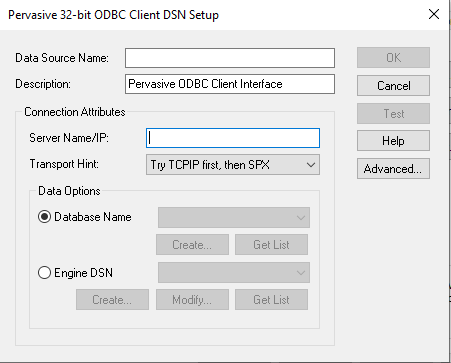Click the Modify... button
Viewport: 451px width, 363px height.
pyautogui.click(x=192, y=300)
